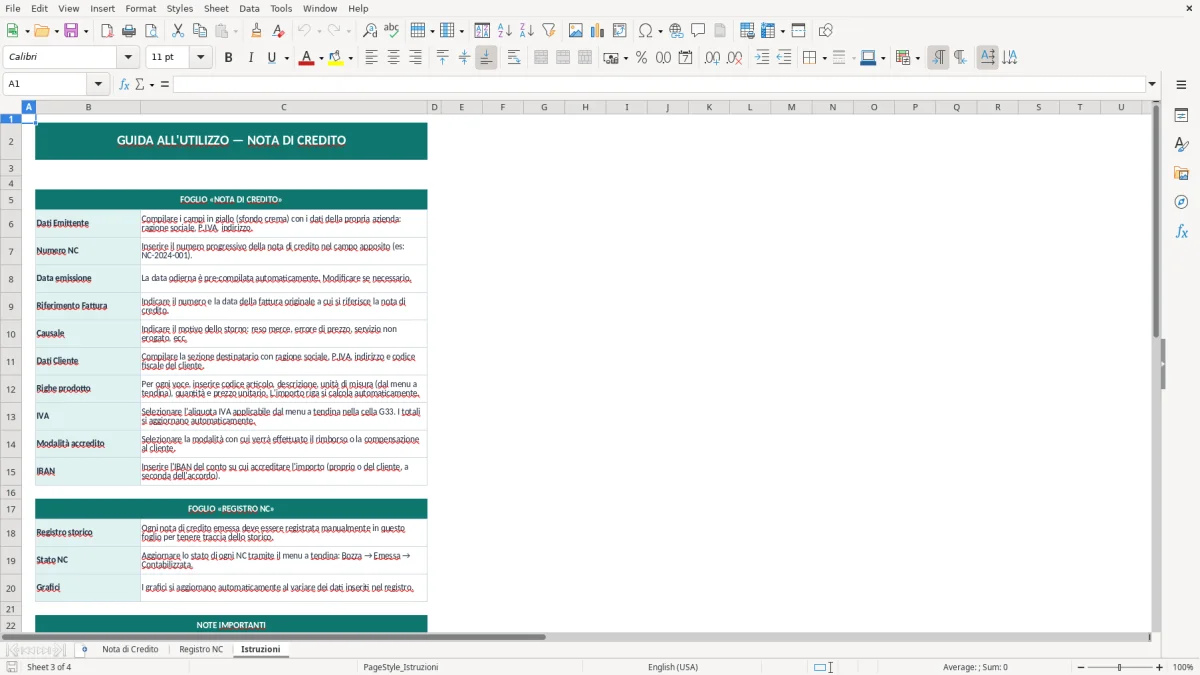
Task: Open Function Wizard beside Name Box
Action: (125, 84)
